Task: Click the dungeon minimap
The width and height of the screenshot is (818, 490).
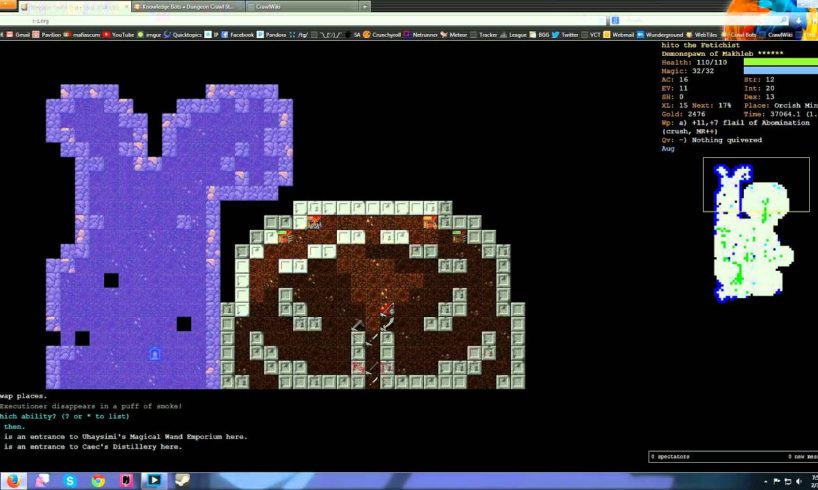Action: click(x=754, y=232)
